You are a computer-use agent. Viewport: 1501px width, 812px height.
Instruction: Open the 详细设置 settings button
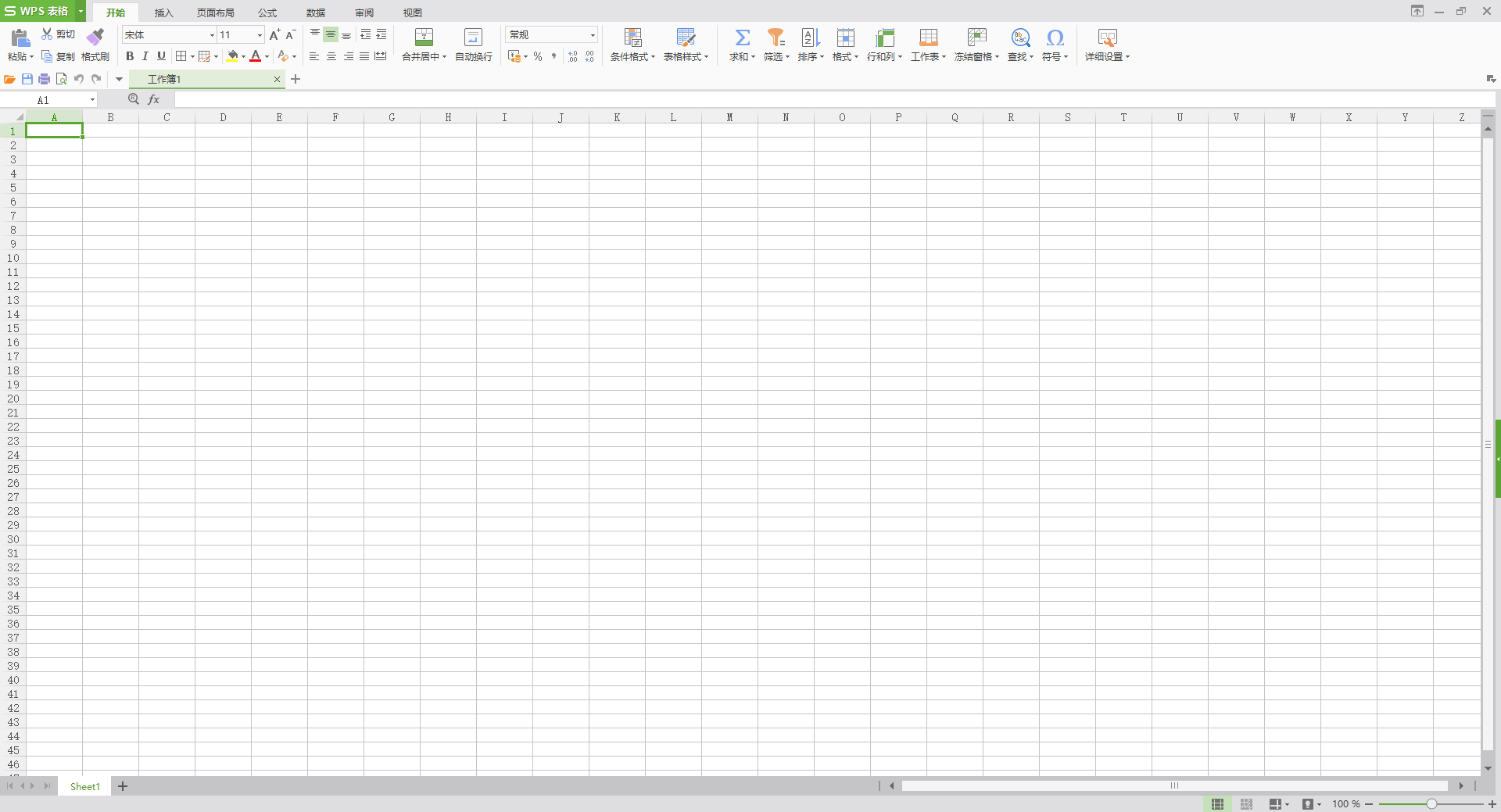pos(1107,45)
